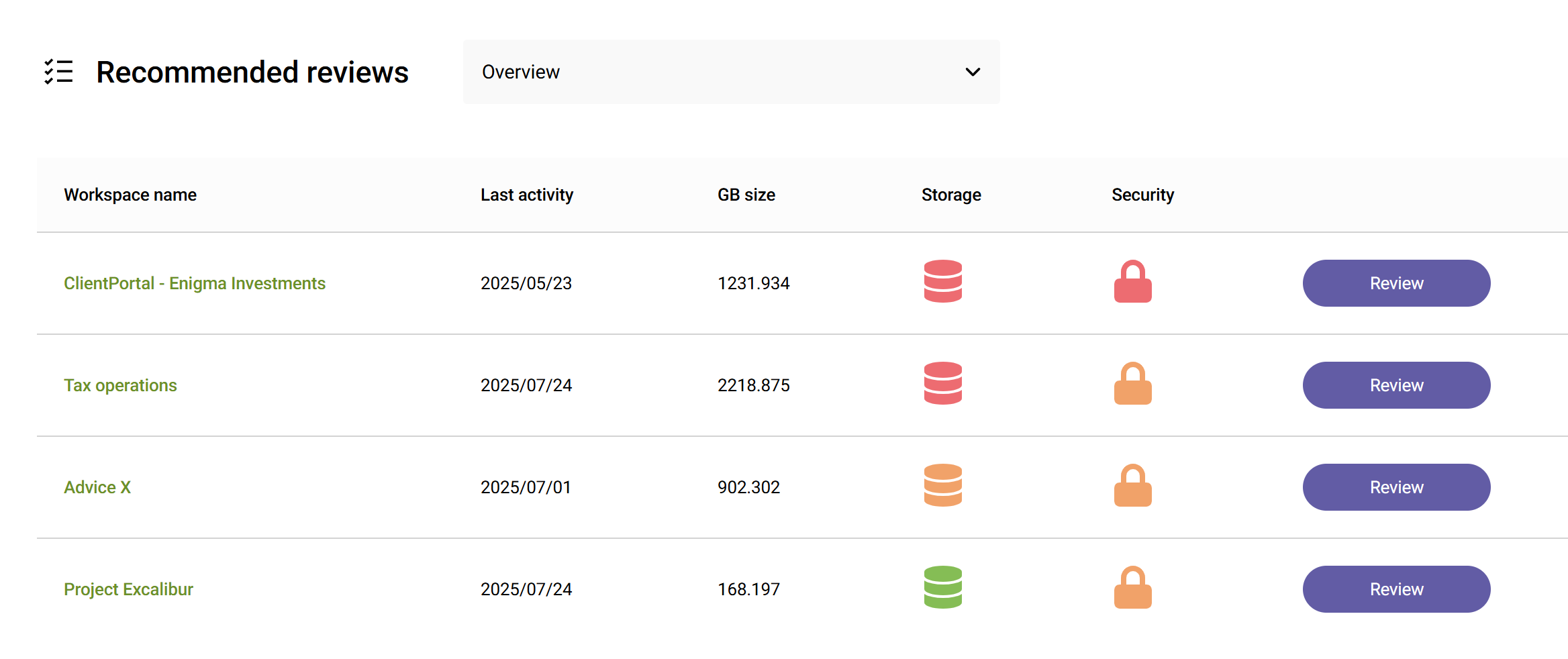Click the Workspace name column header
1568x659 pixels.
click(130, 195)
